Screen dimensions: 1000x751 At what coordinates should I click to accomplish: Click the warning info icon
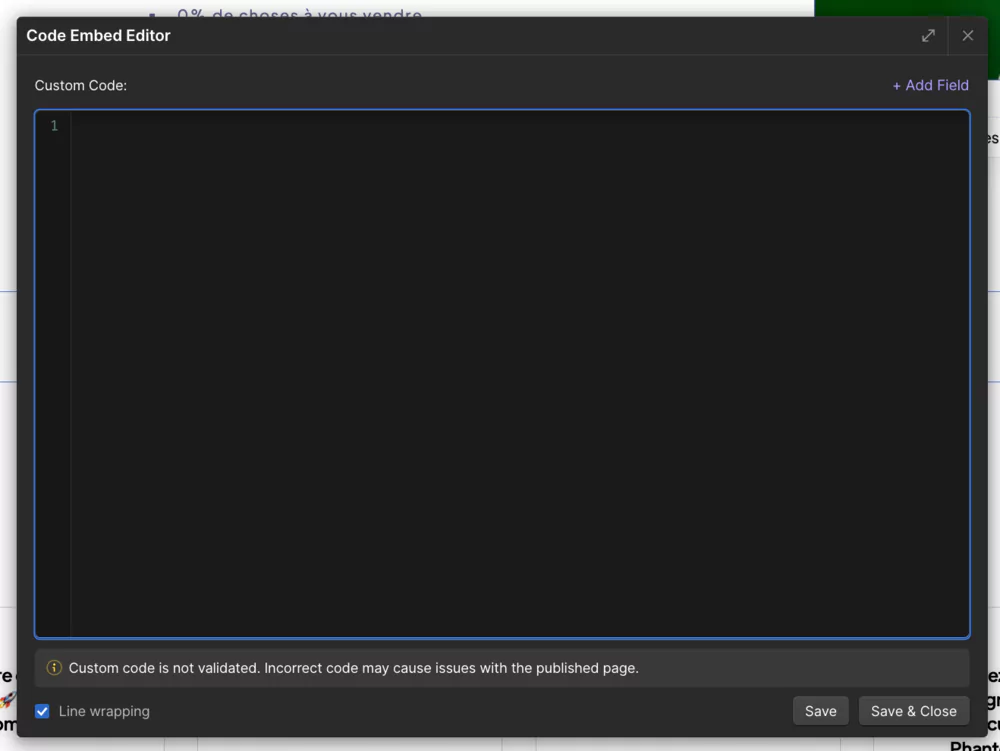coord(54,667)
